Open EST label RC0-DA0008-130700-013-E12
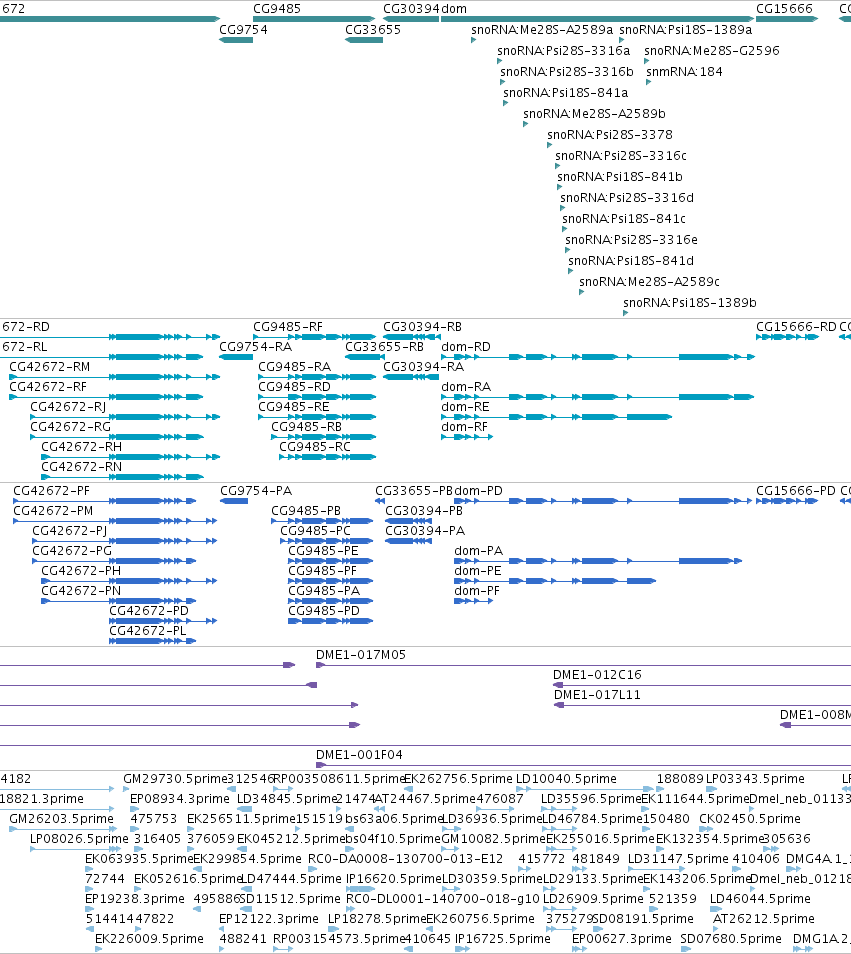Viewport: 851px width, 954px height. (406, 860)
